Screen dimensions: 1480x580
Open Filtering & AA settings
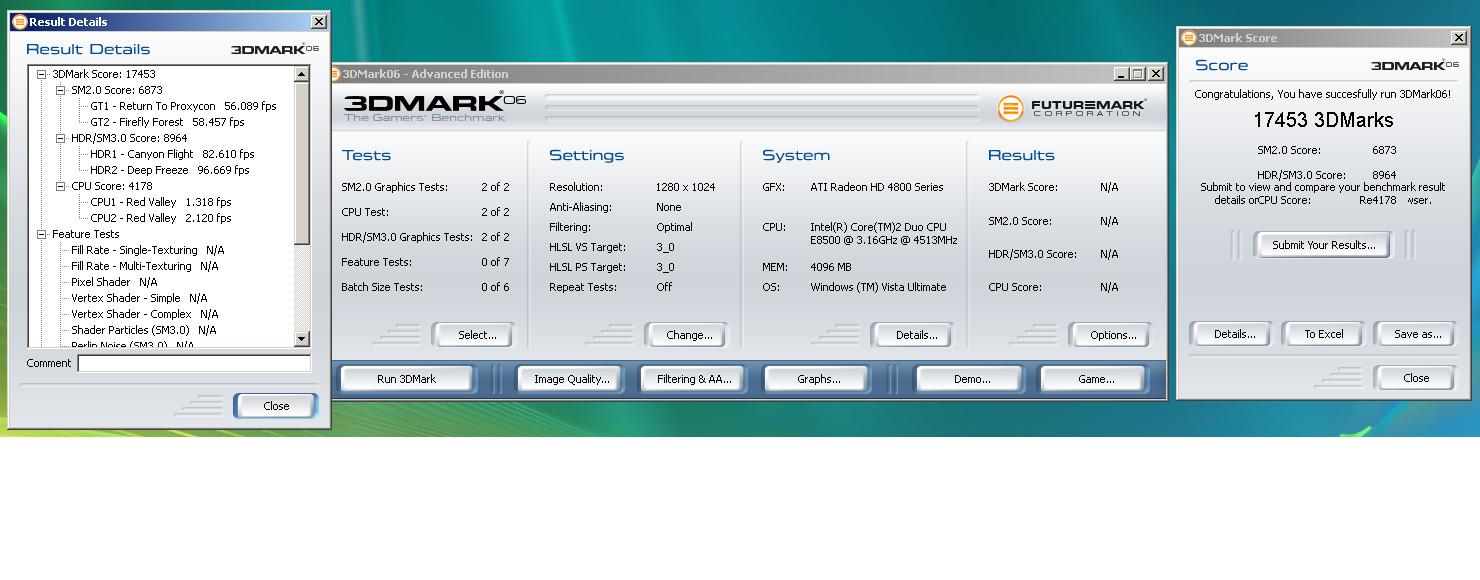click(x=694, y=379)
